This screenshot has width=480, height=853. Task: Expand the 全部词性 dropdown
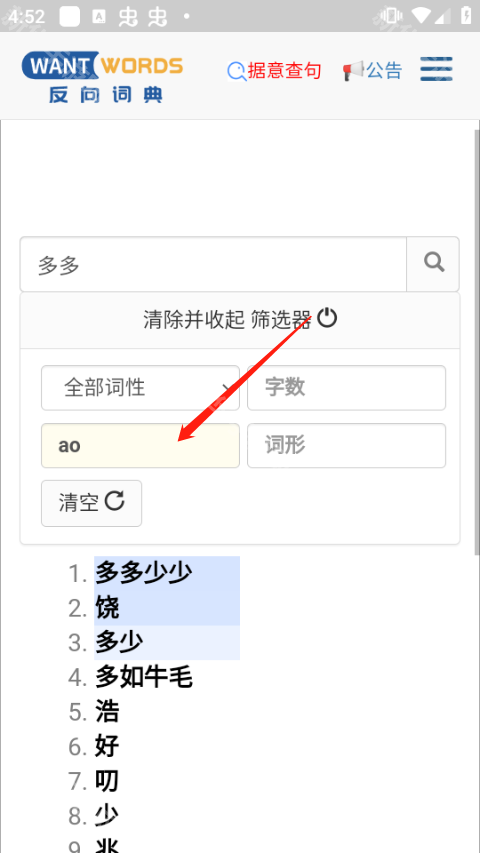coord(140,388)
